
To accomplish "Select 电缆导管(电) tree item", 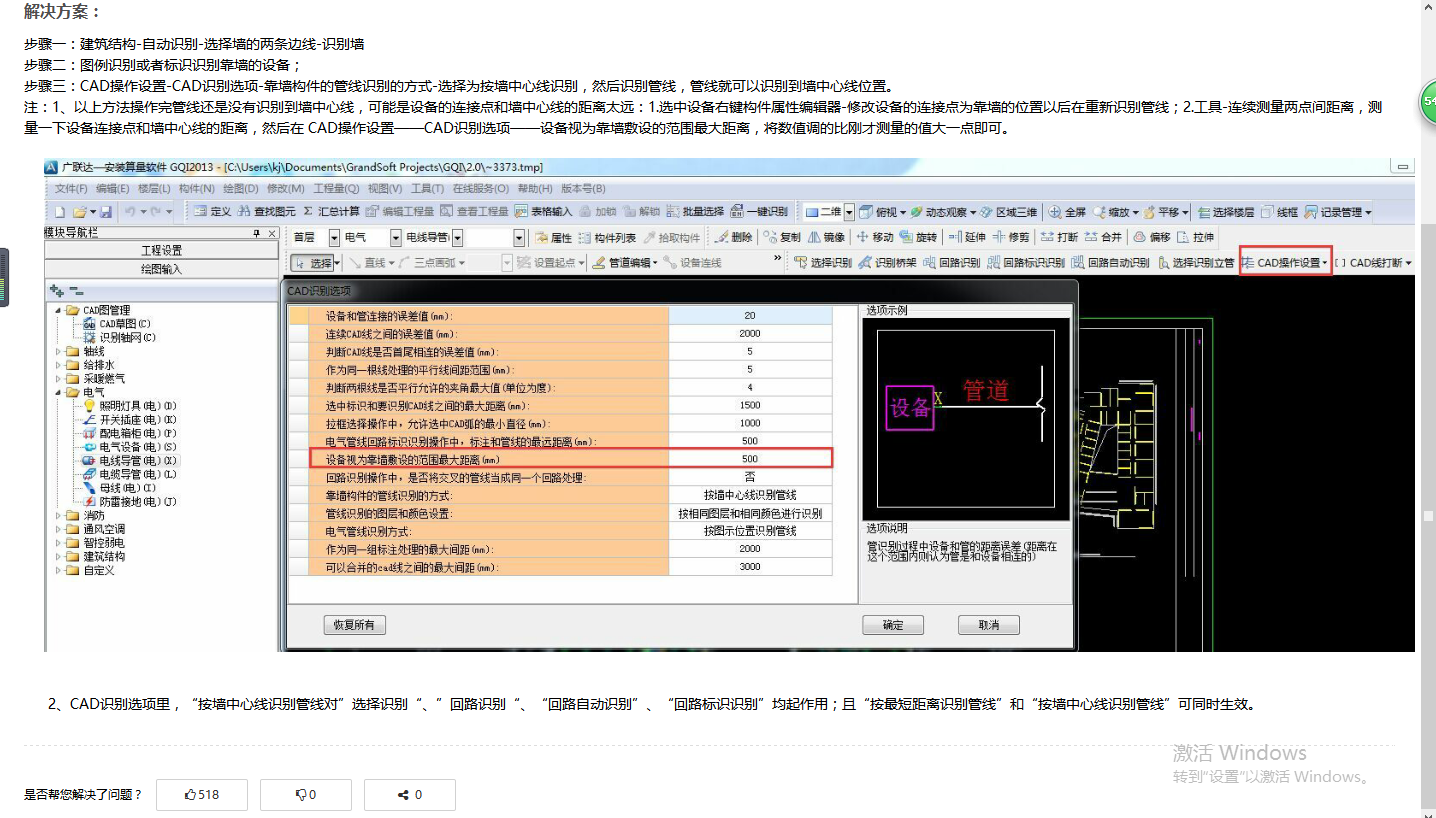I will pyautogui.click(x=130, y=474).
